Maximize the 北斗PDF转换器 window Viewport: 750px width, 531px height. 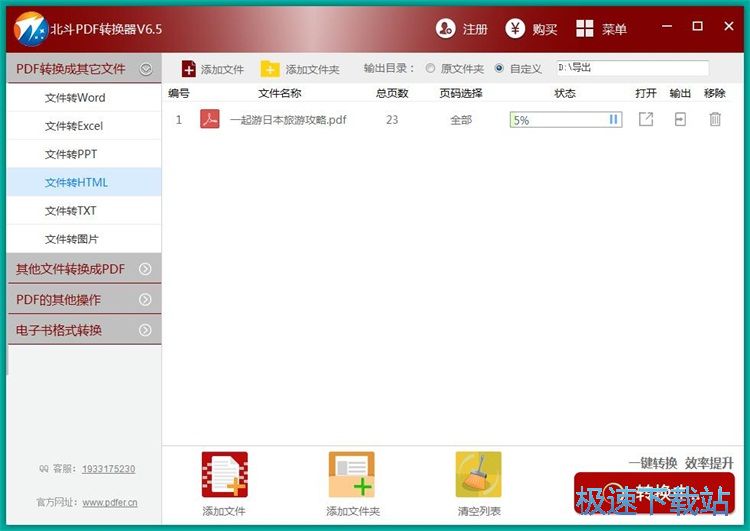[697, 26]
